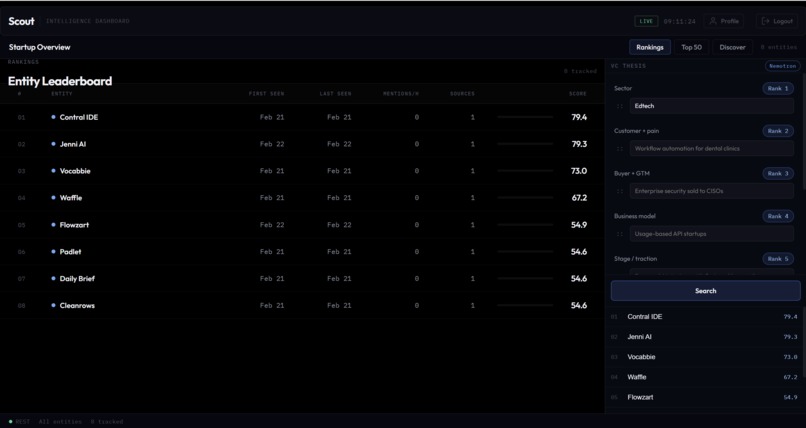Click the Rank 4 badge for Business model
This screenshot has height=428, width=806.
coord(778,216)
